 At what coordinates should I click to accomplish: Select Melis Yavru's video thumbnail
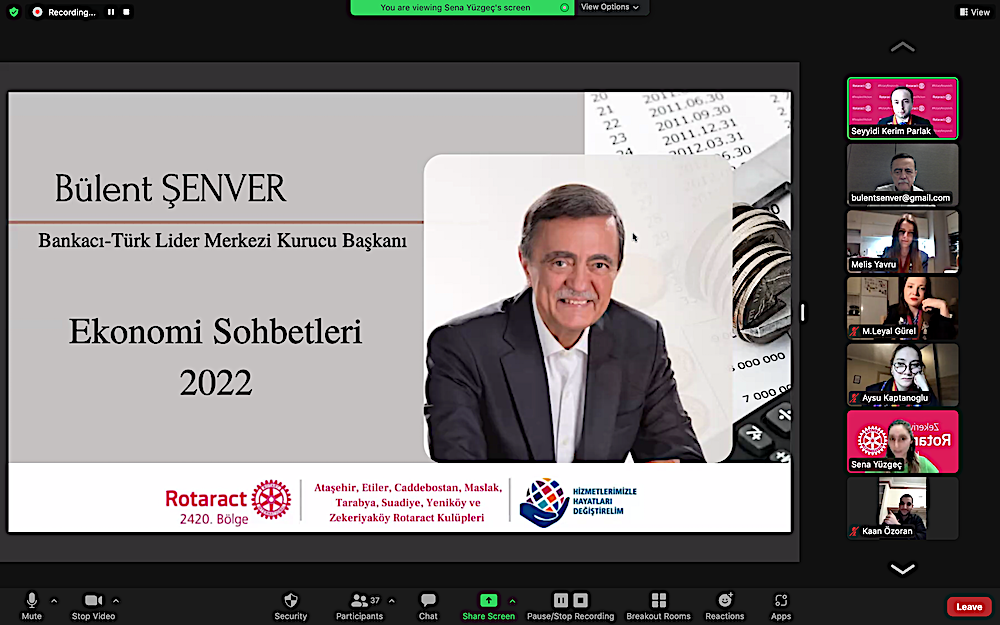[x=902, y=242]
